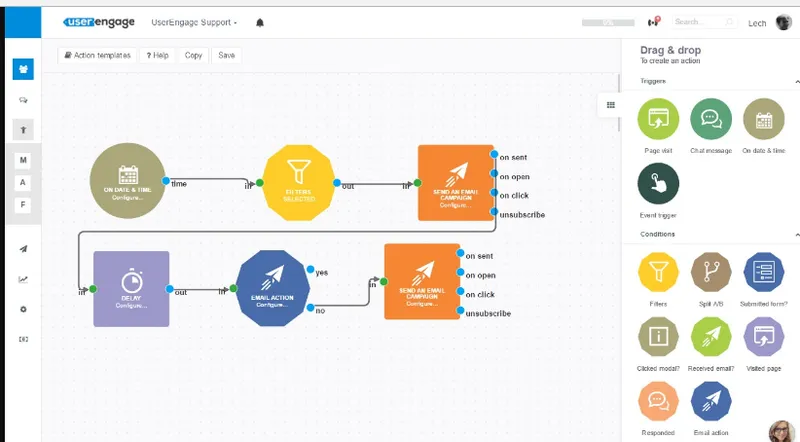Image resolution: width=800 pixels, height=442 pixels.
Task: Pick the Event trigger icon
Action: coord(658,184)
